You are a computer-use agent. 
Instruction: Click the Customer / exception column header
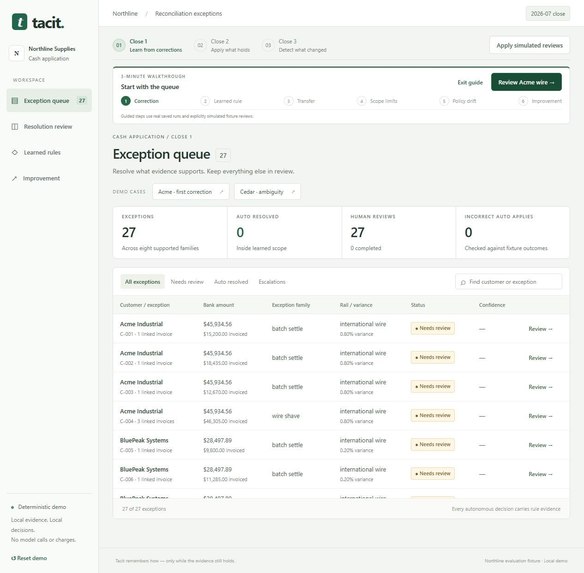pyautogui.click(x=145, y=305)
